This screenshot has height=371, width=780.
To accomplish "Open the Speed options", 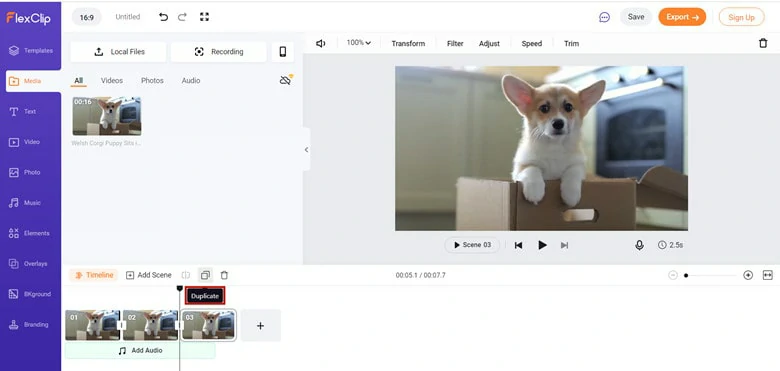I will [532, 43].
